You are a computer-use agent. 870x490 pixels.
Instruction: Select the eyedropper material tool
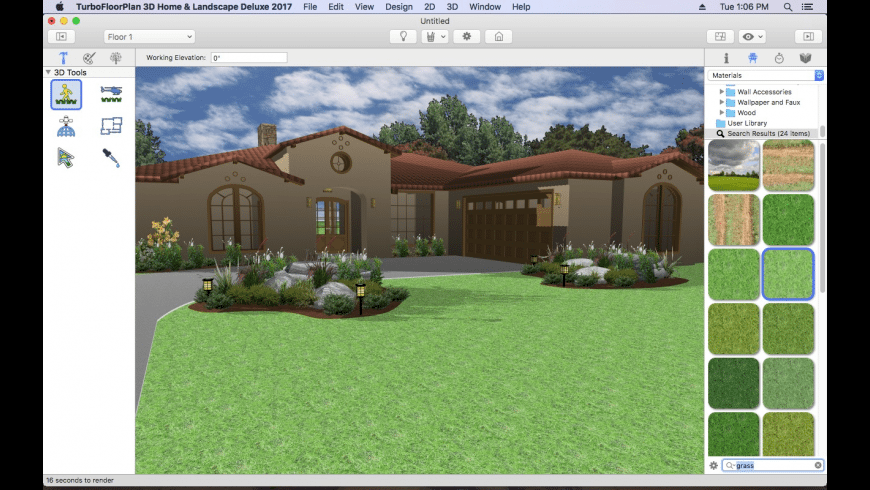coord(110,158)
